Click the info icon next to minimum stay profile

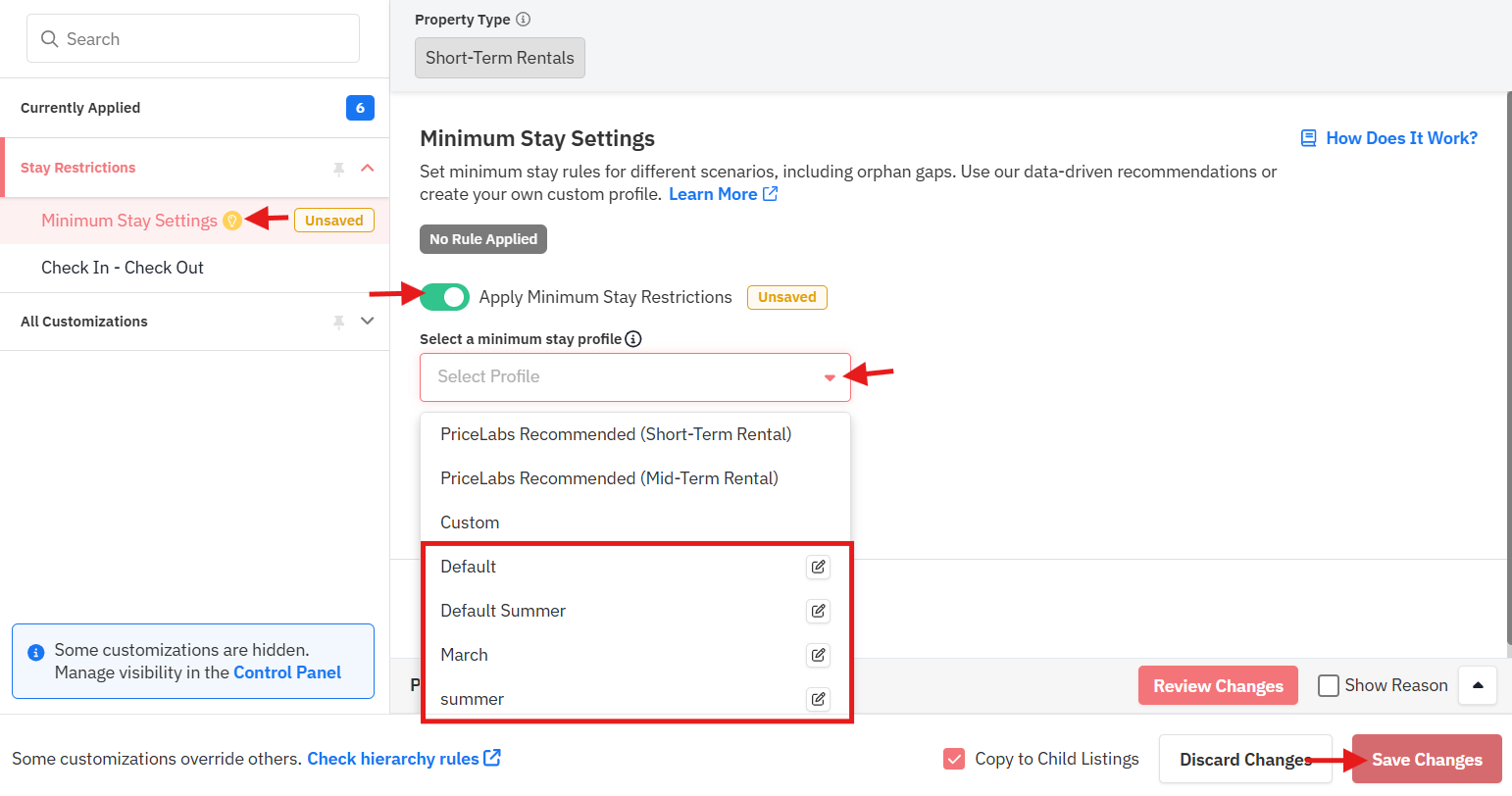[633, 339]
